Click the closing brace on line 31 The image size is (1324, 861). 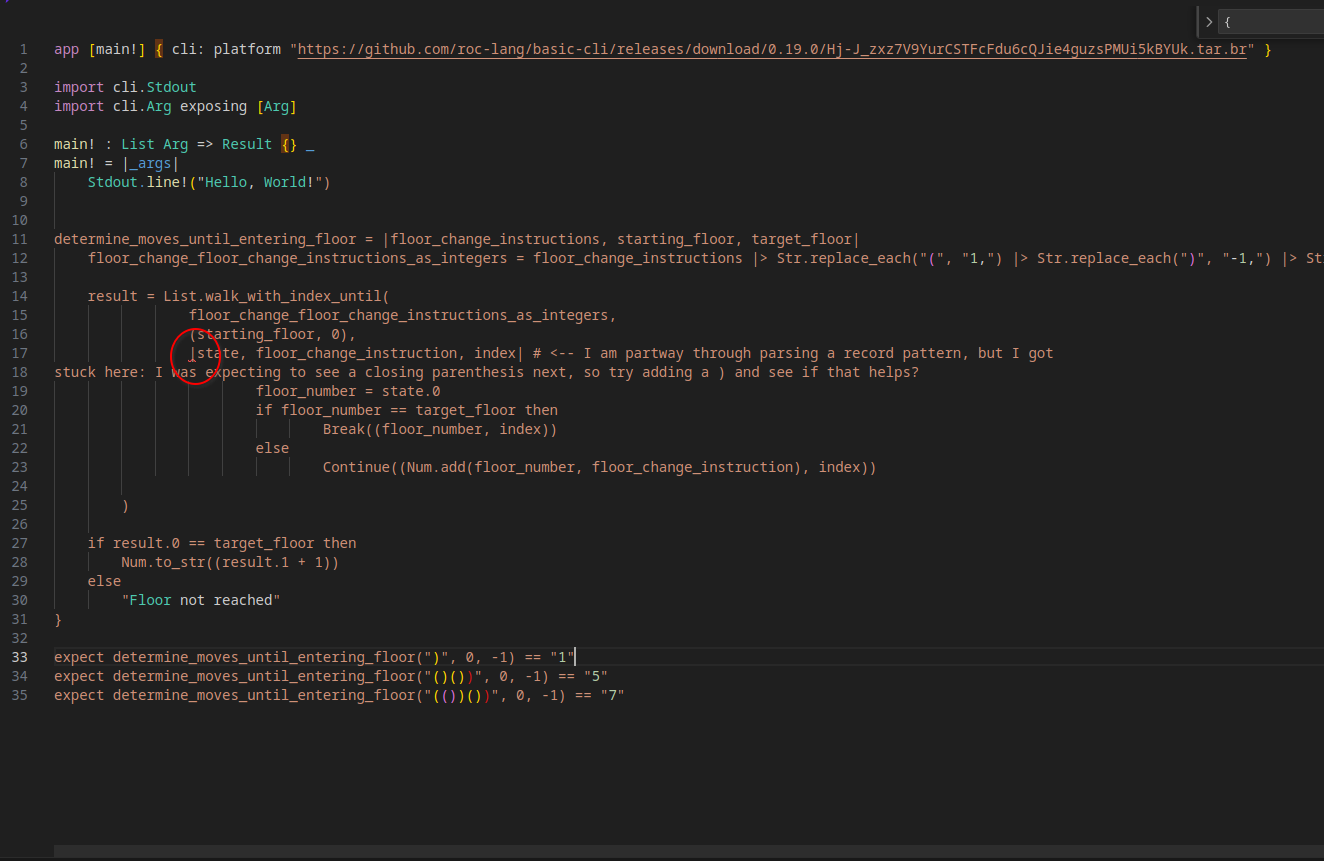click(x=58, y=619)
